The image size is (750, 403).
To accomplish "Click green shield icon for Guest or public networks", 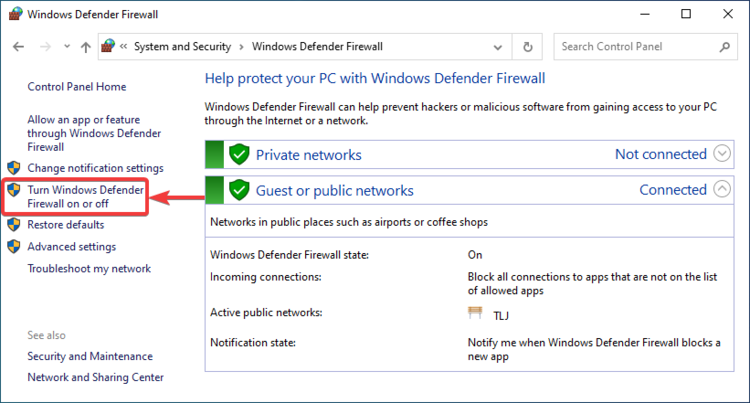I will 239,190.
